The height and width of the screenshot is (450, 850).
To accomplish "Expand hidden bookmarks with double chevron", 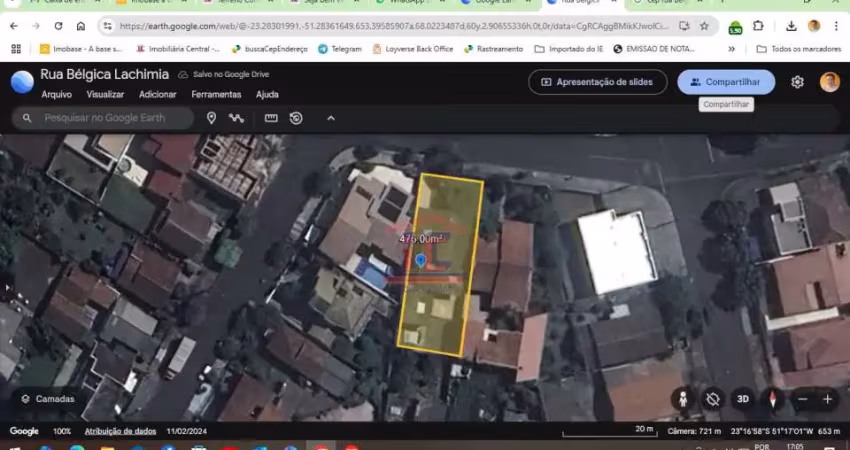I will click(741, 48).
